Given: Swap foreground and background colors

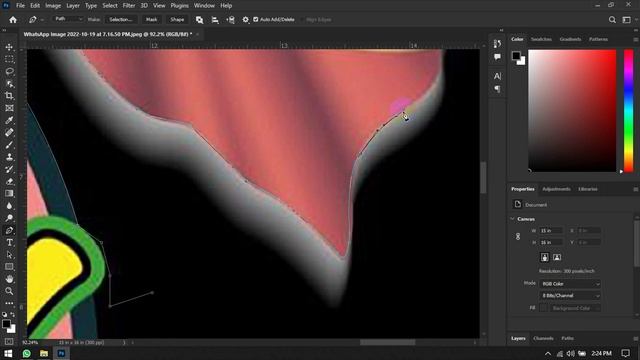Looking at the screenshot, I should (x=13, y=314).
